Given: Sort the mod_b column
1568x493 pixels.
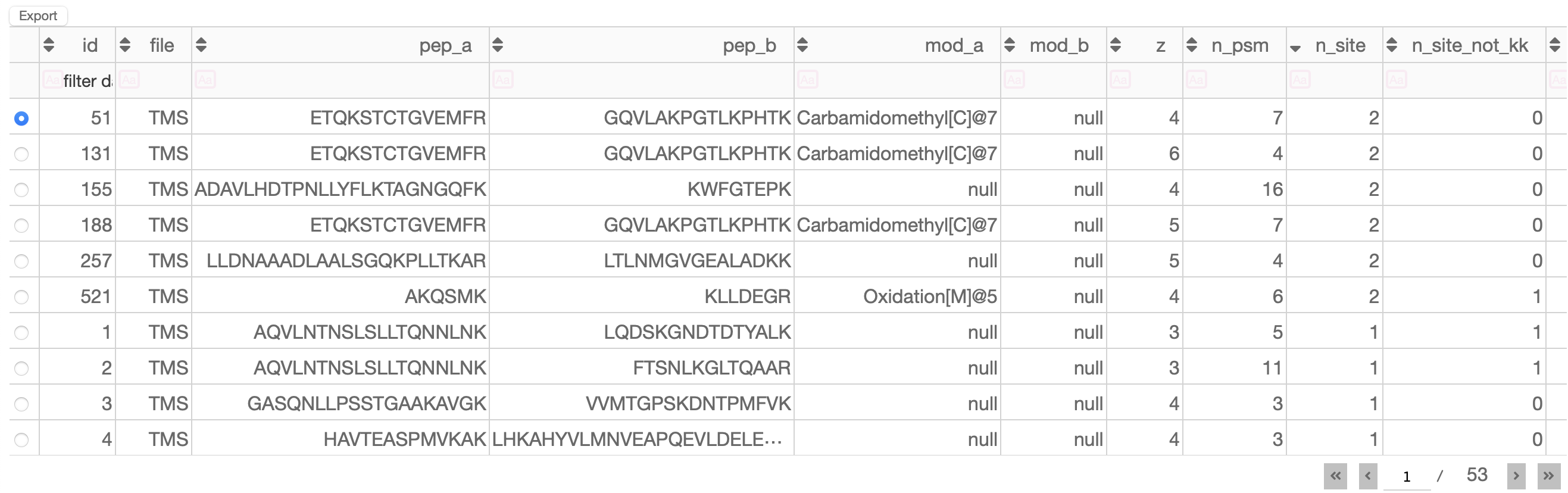Looking at the screenshot, I should click(1009, 45).
